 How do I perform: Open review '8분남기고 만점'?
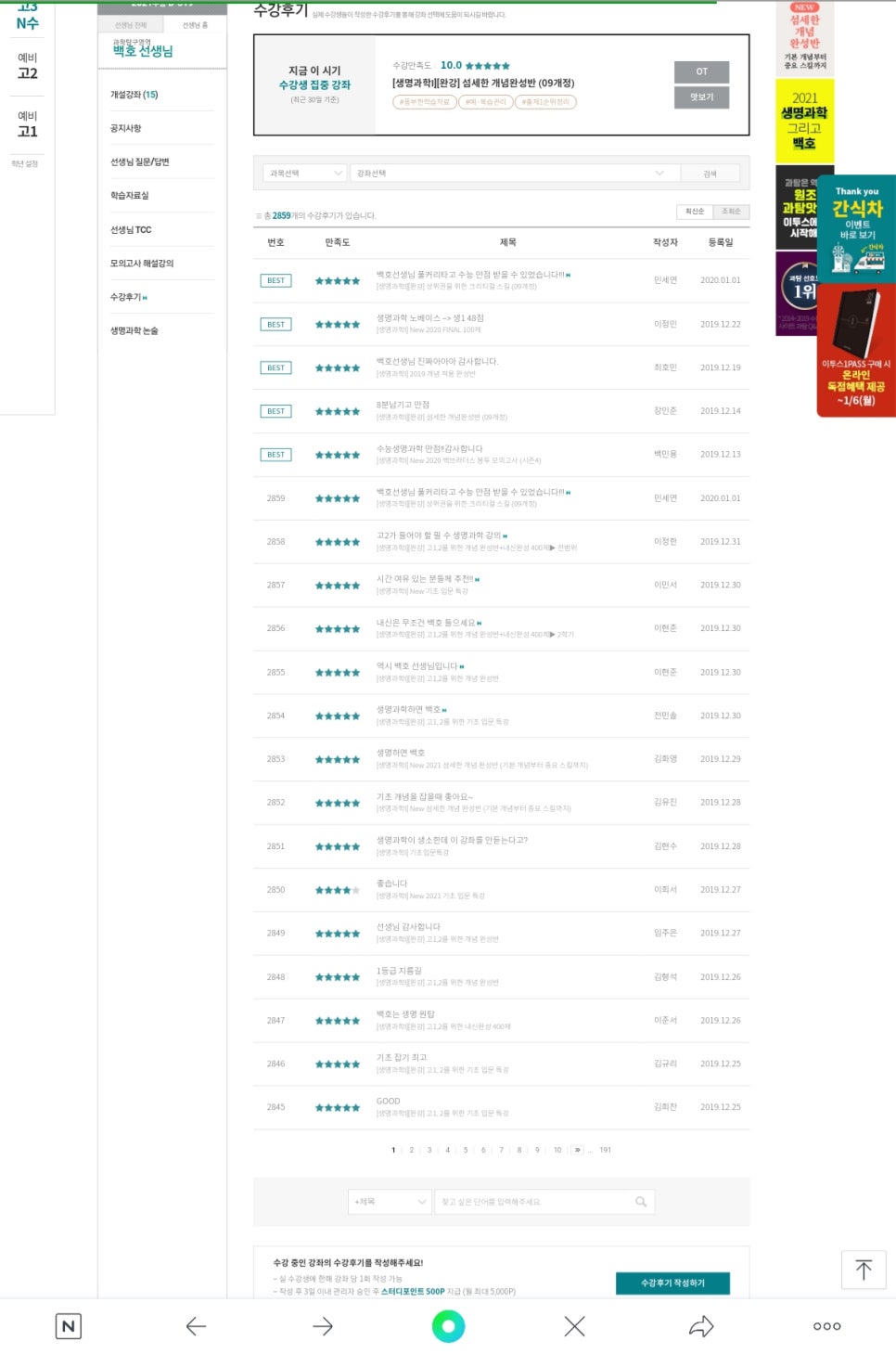tap(403, 405)
